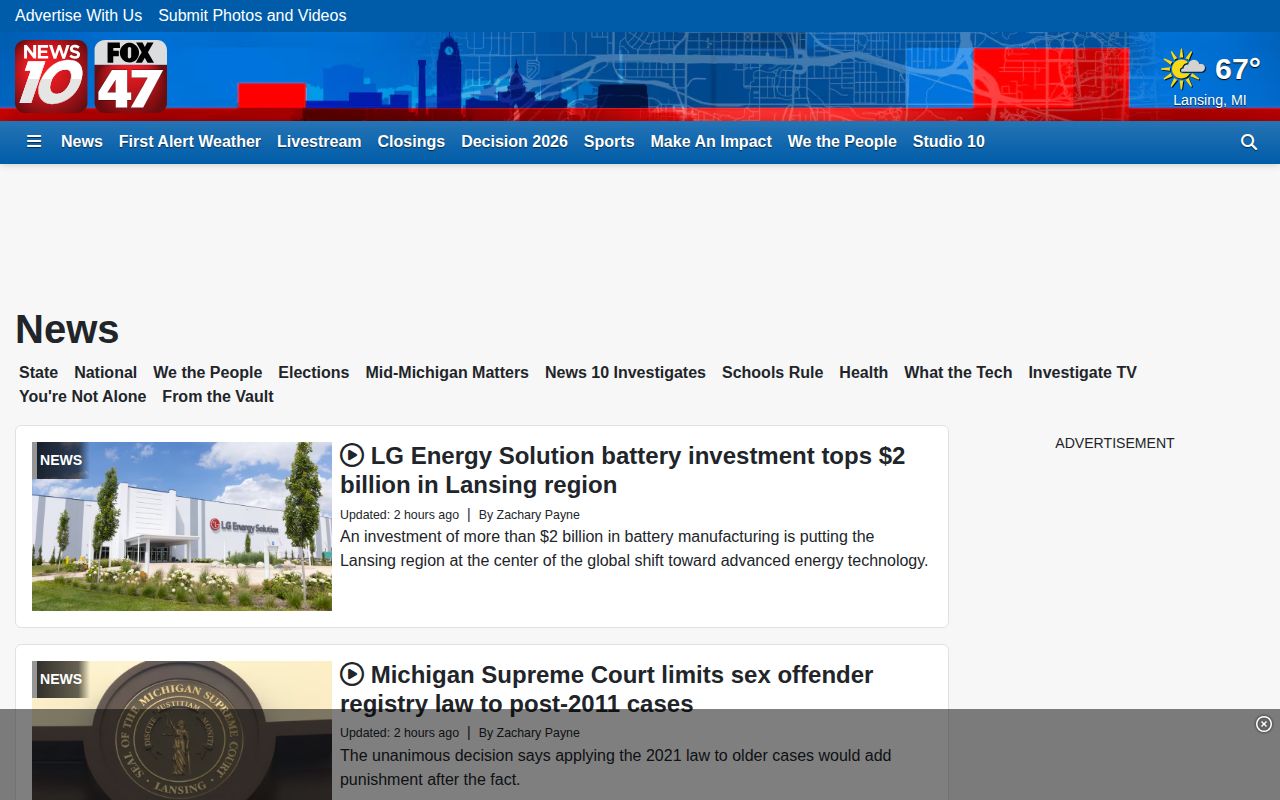
Task: Open News 10 Investigates category
Action: (625, 372)
